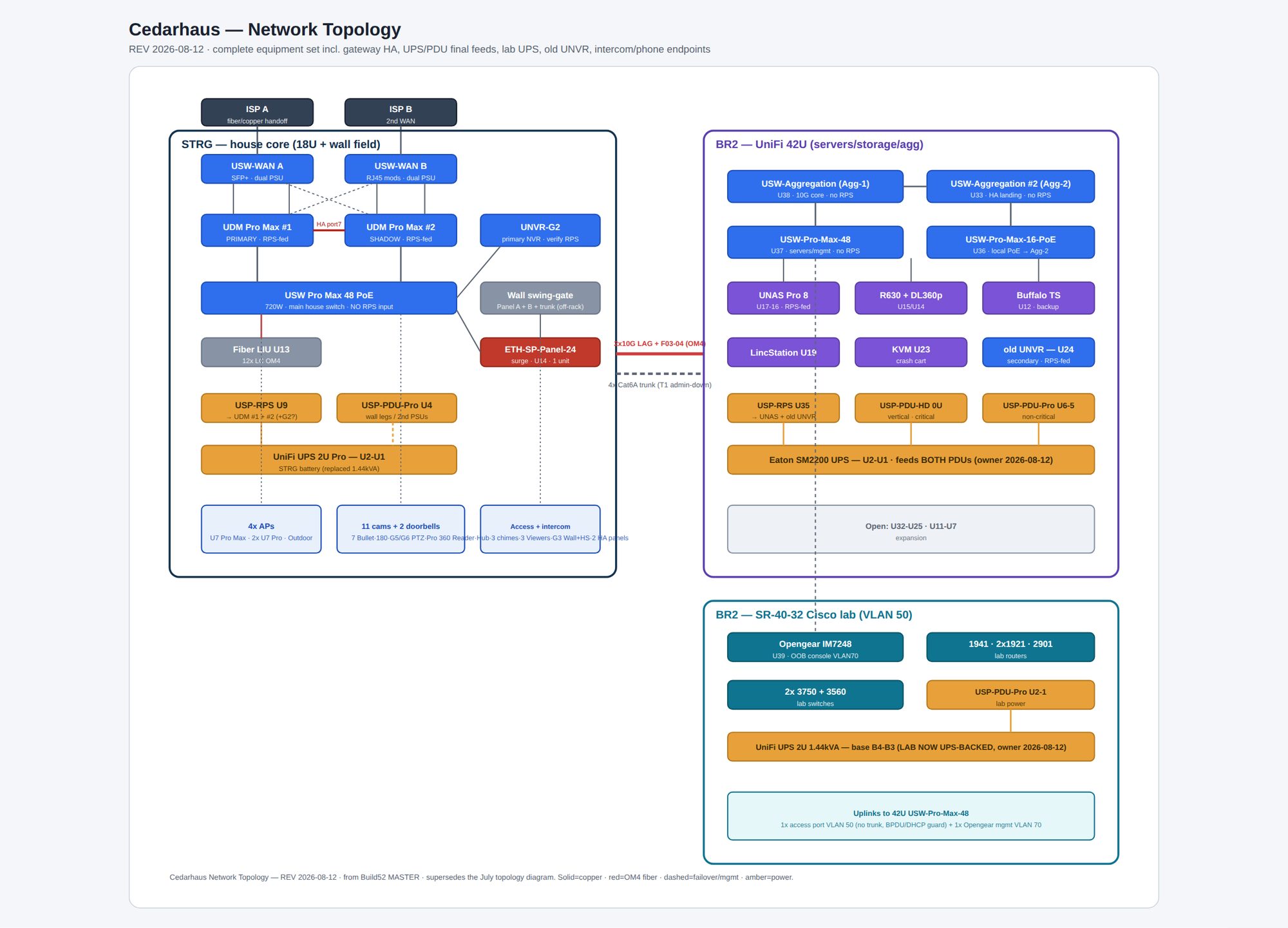Viewport: 1288px width, 928px height.
Task: Click the 4x APs endpoint box
Action: click(x=261, y=529)
